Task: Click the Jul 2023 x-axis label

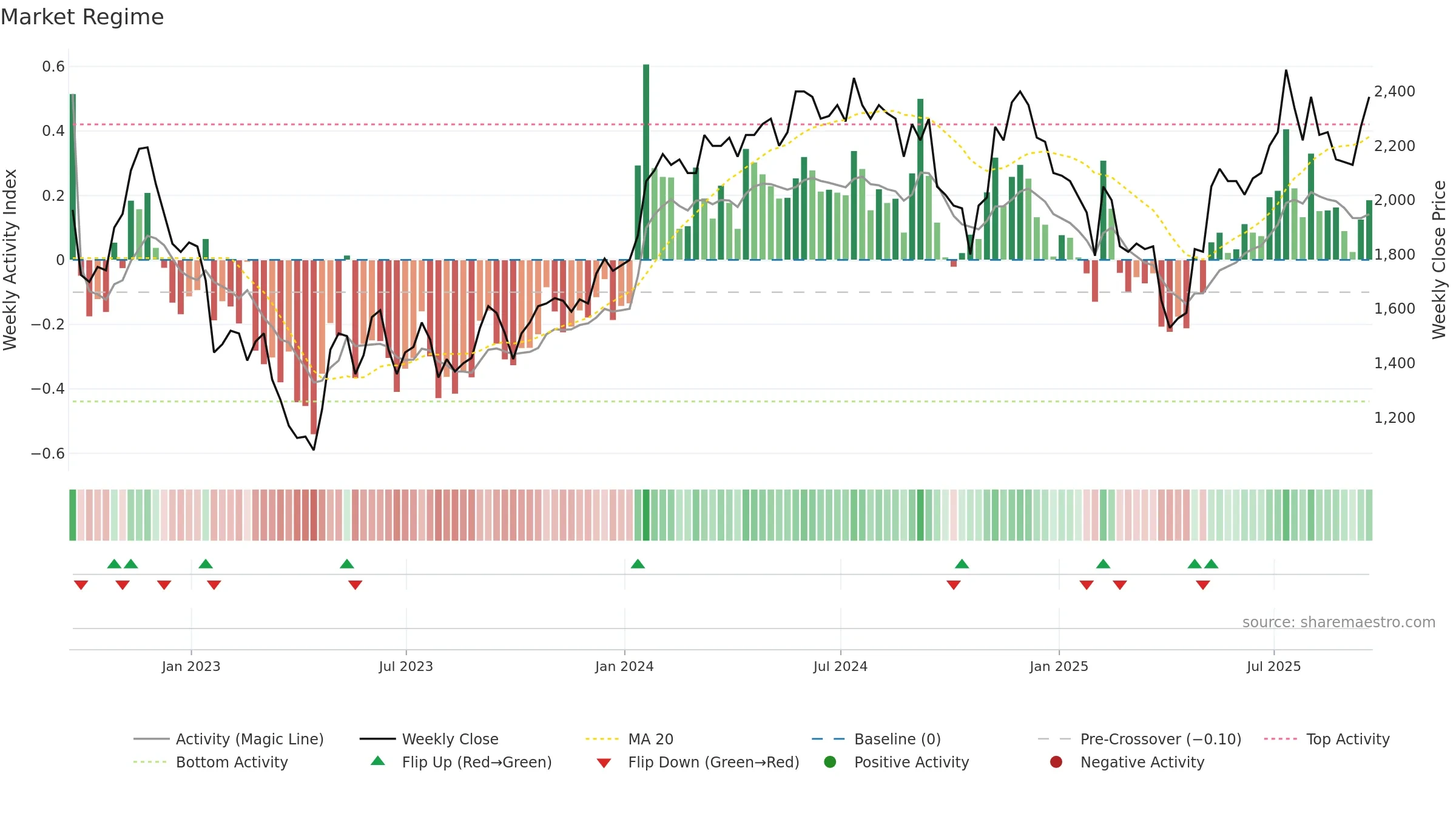Action: tap(406, 667)
